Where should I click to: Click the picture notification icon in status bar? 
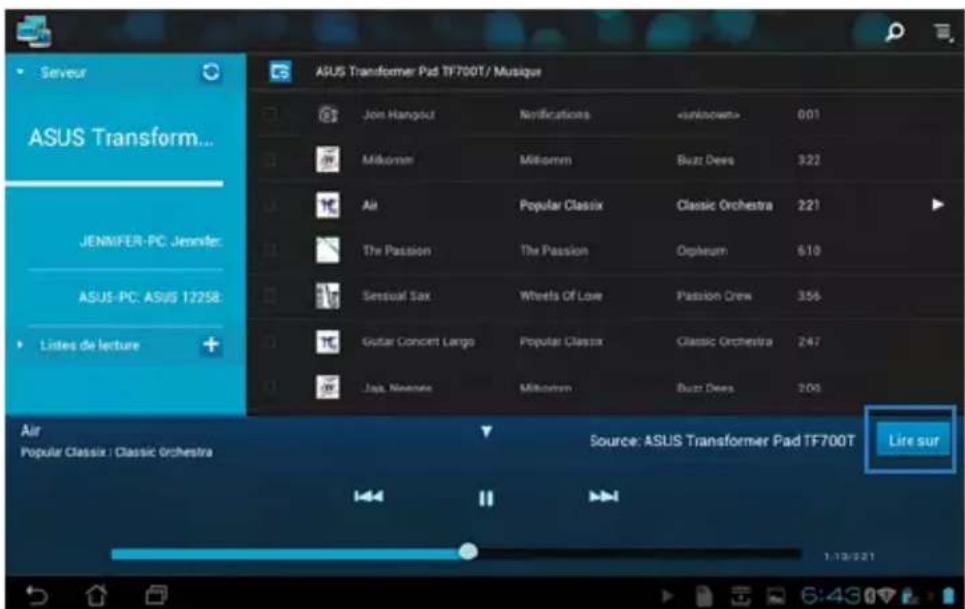pyautogui.click(x=776, y=595)
